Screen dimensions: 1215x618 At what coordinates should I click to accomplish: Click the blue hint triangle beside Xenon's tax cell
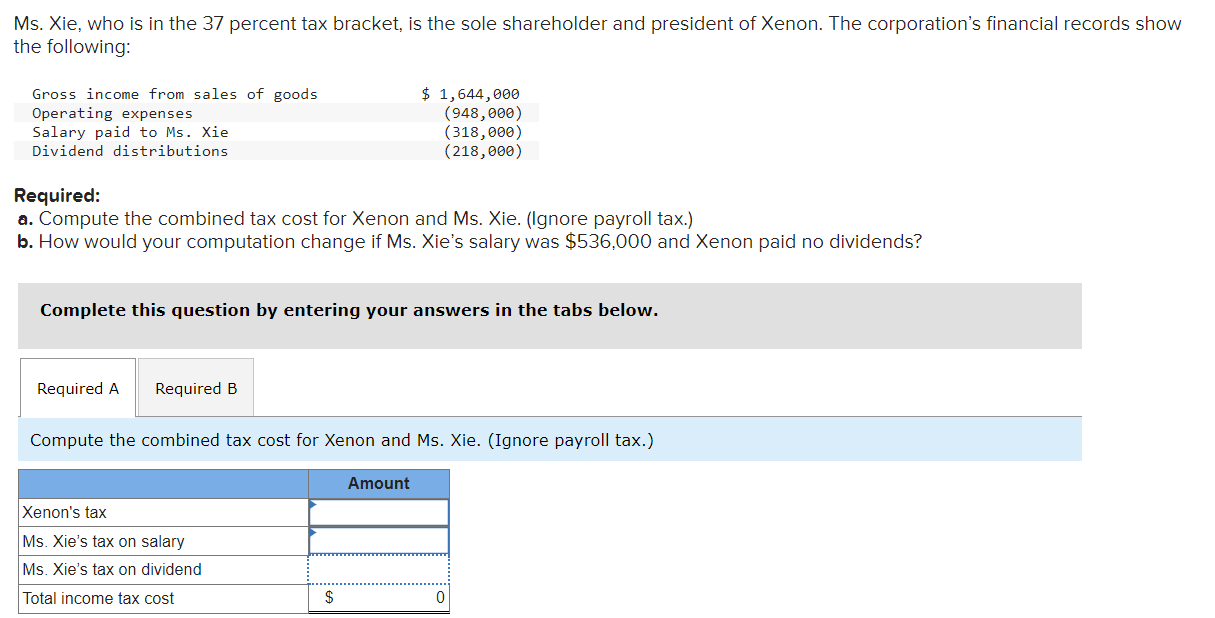[311, 506]
